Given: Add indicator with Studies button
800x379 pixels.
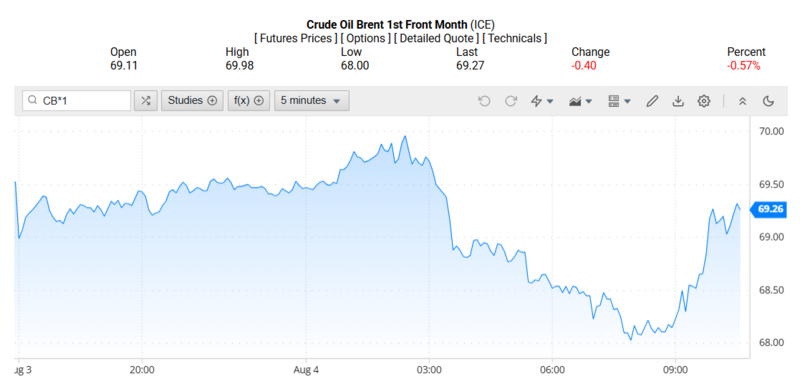Looking at the screenshot, I should point(192,100).
